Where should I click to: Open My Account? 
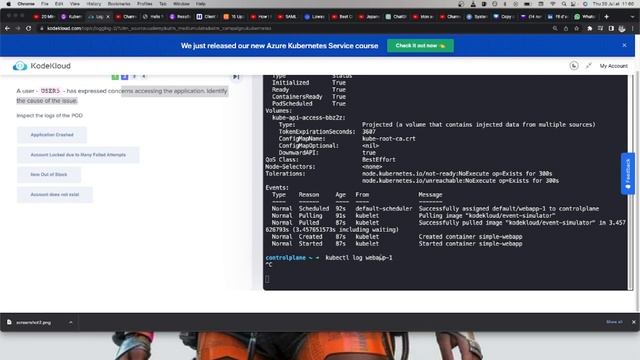[x=613, y=66]
